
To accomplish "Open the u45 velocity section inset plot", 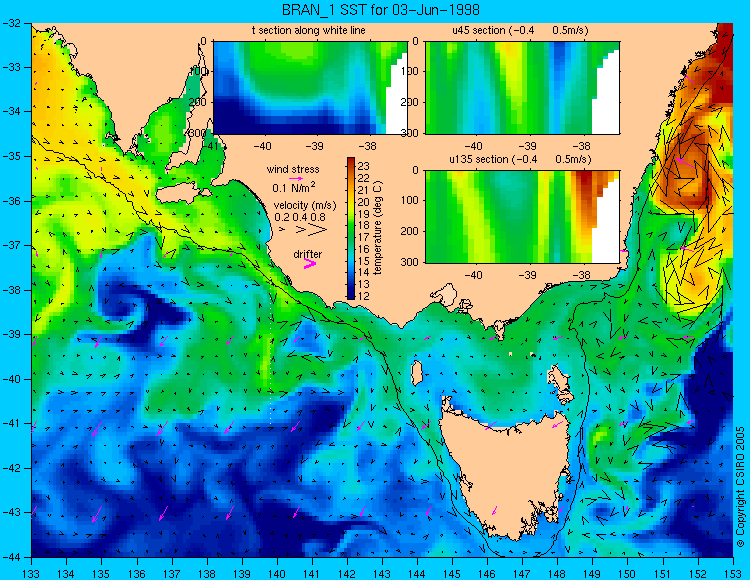I will pos(522,88).
